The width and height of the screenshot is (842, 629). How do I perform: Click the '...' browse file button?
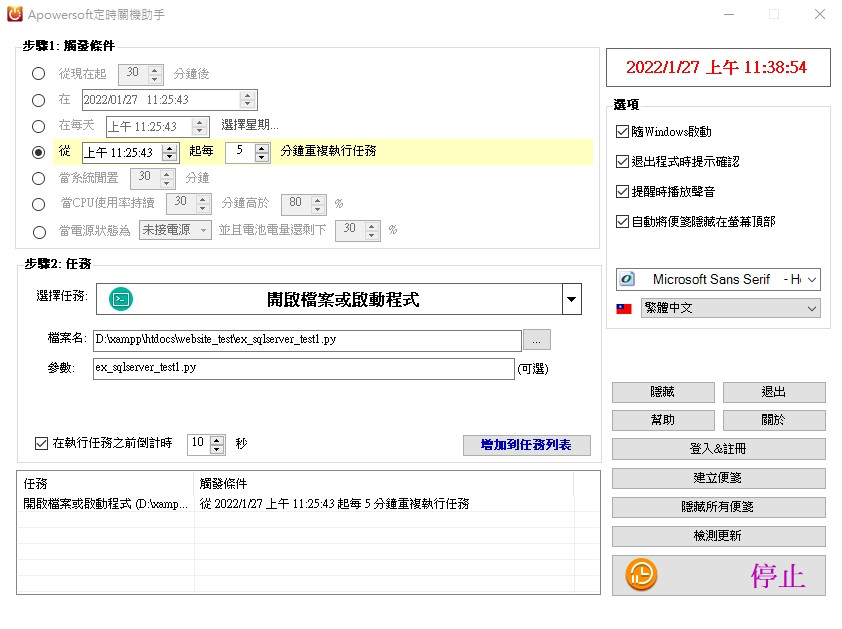tap(536, 339)
